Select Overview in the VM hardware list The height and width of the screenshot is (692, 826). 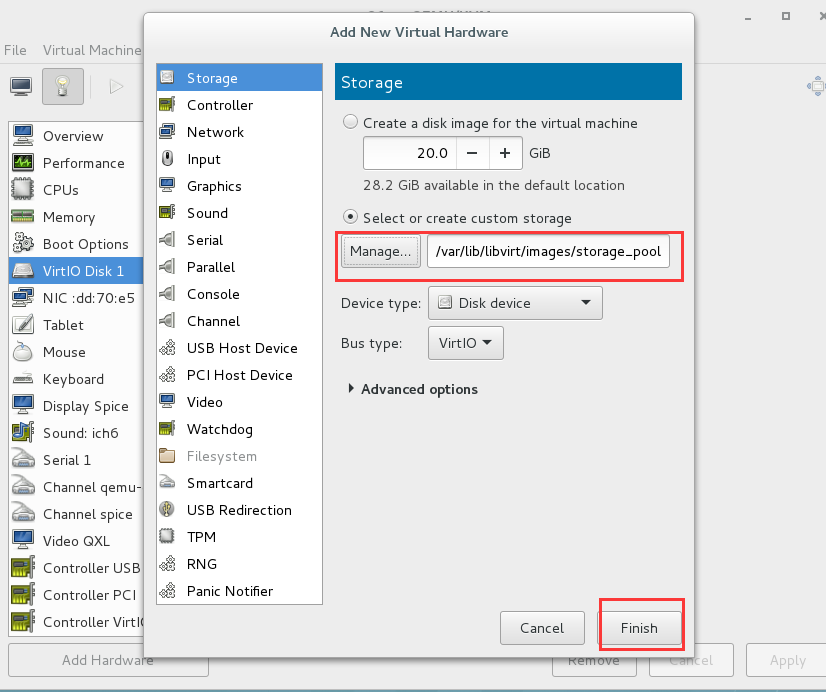[x=76, y=136]
